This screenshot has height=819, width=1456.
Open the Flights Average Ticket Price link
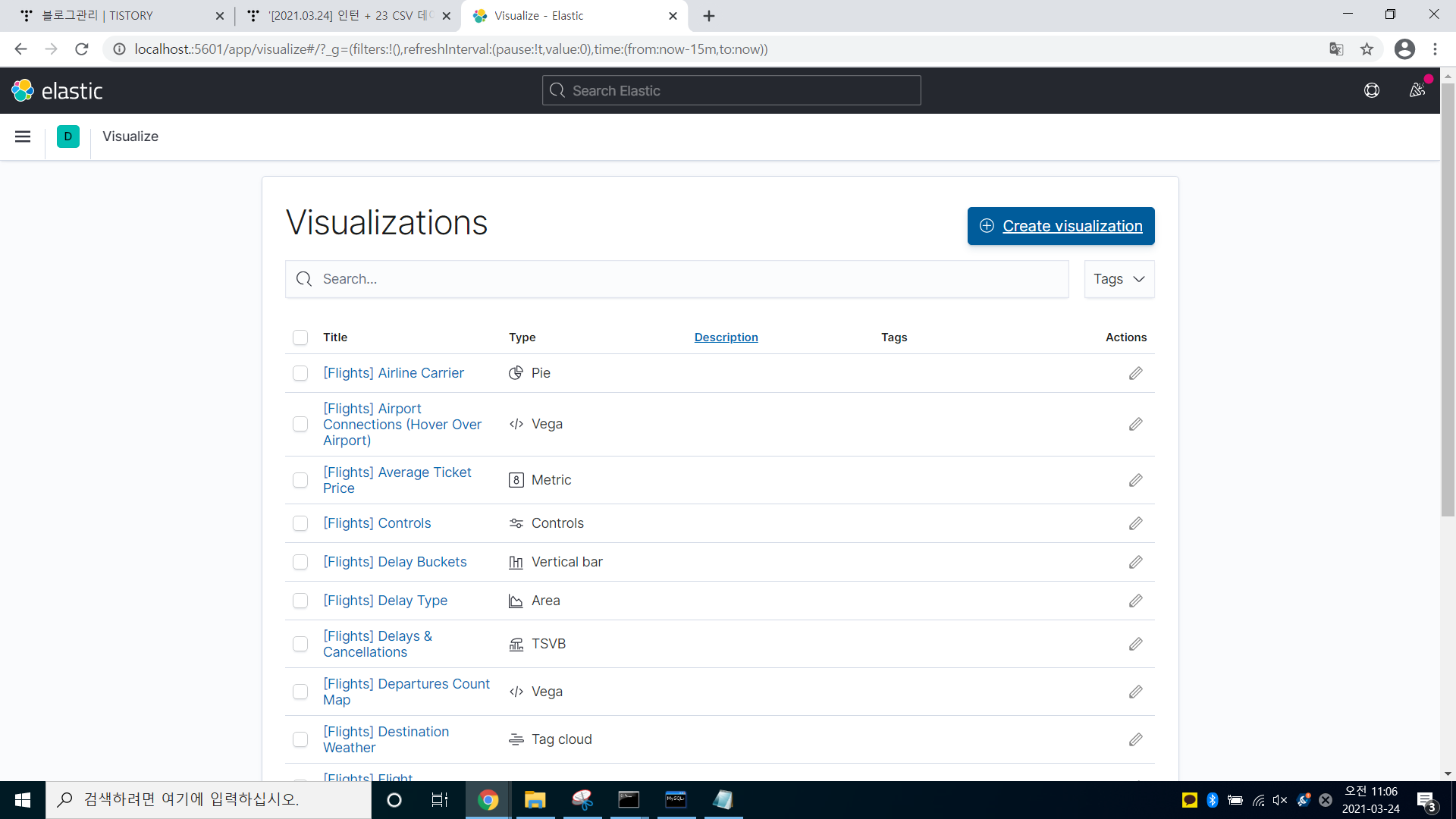pos(397,480)
